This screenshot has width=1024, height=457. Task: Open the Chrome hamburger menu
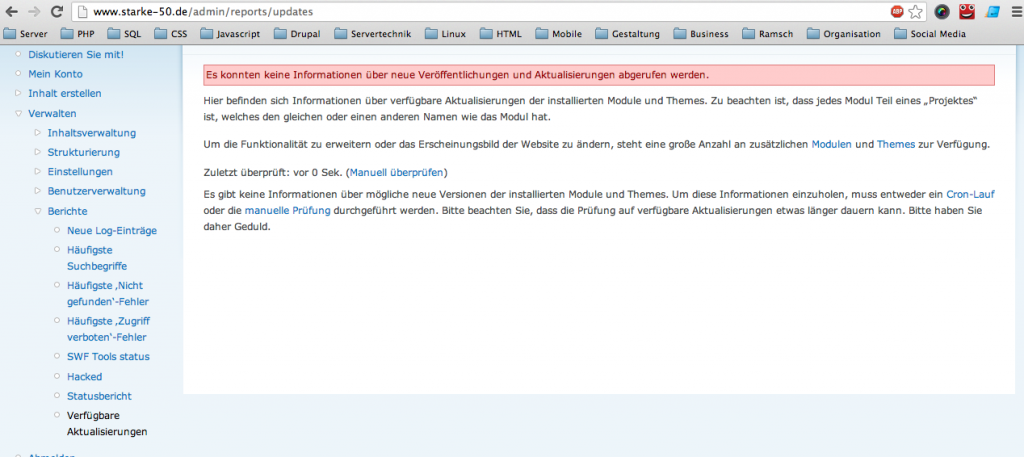(1013, 12)
